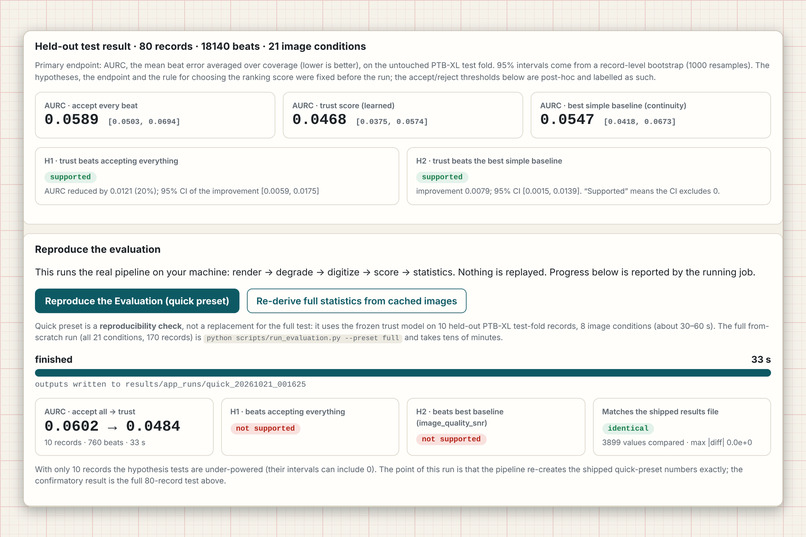Viewport: 806px width, 537px height.
Task: Click the Reproduce the evaluation heading
Action: pyautogui.click(x=98, y=249)
